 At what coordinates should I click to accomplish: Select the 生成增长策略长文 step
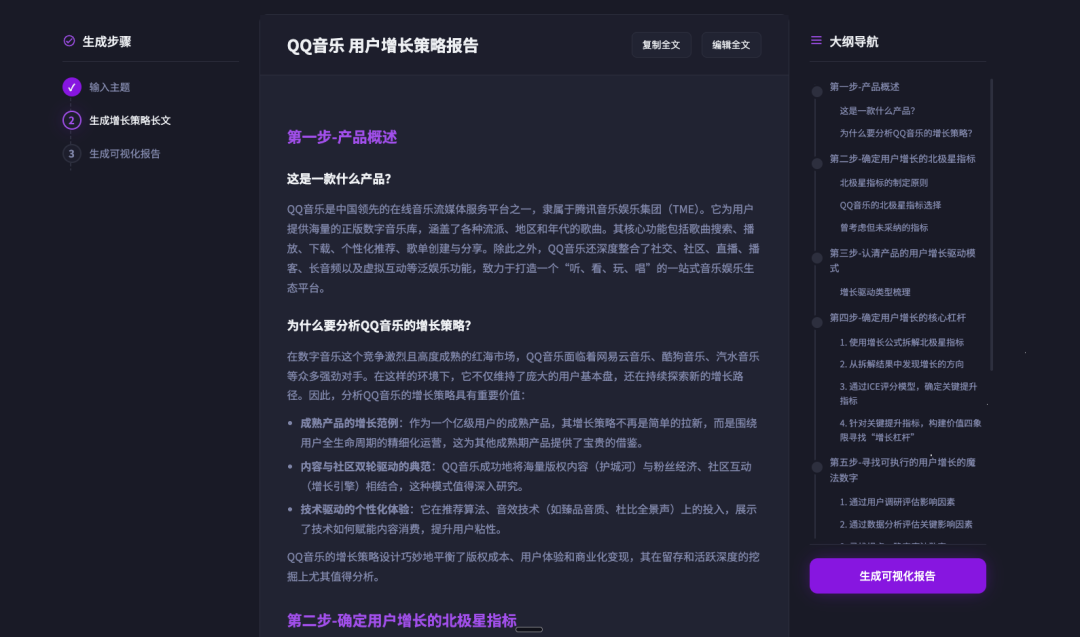pos(130,121)
